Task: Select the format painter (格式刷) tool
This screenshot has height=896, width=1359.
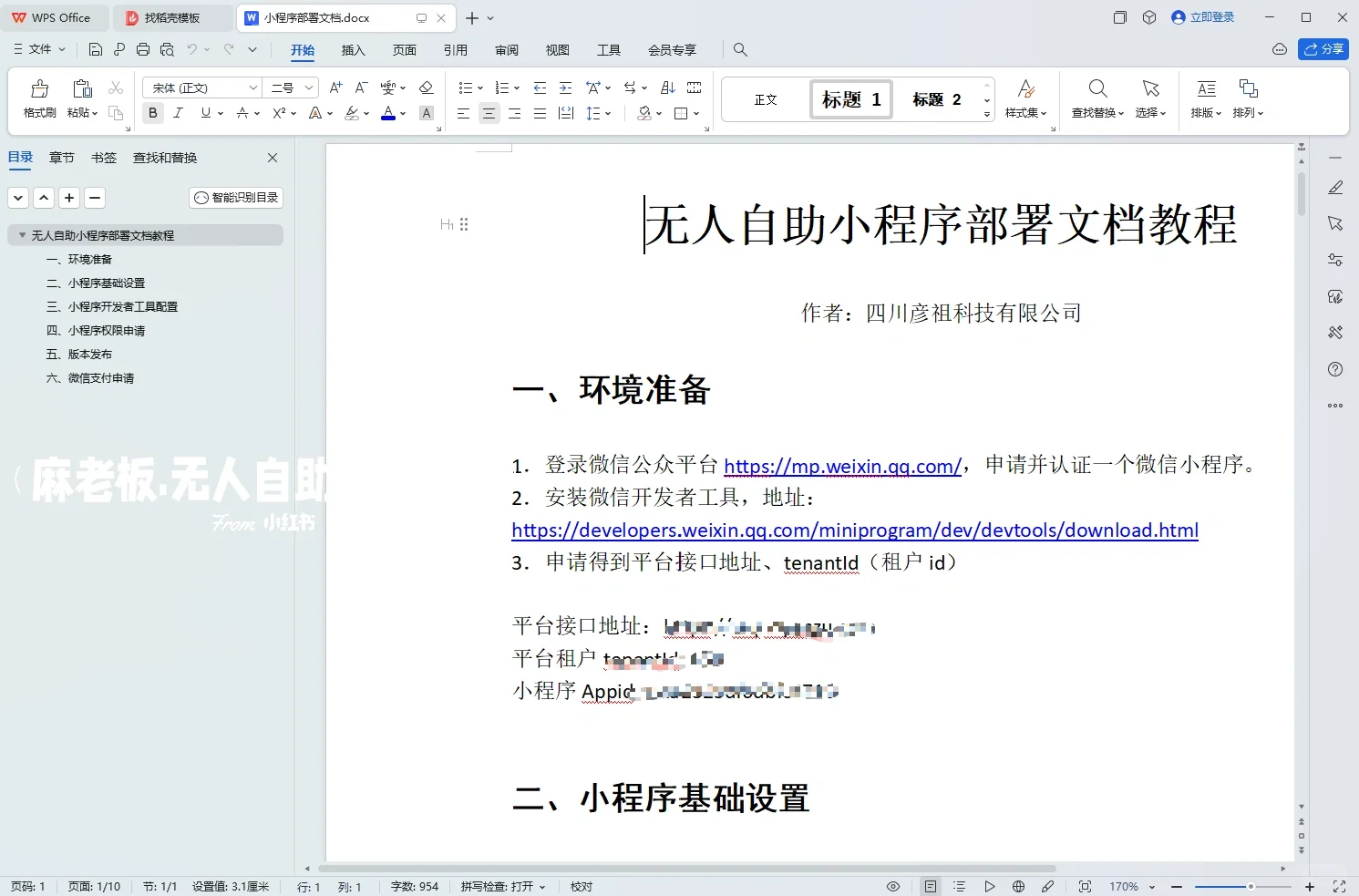Action: point(38,98)
